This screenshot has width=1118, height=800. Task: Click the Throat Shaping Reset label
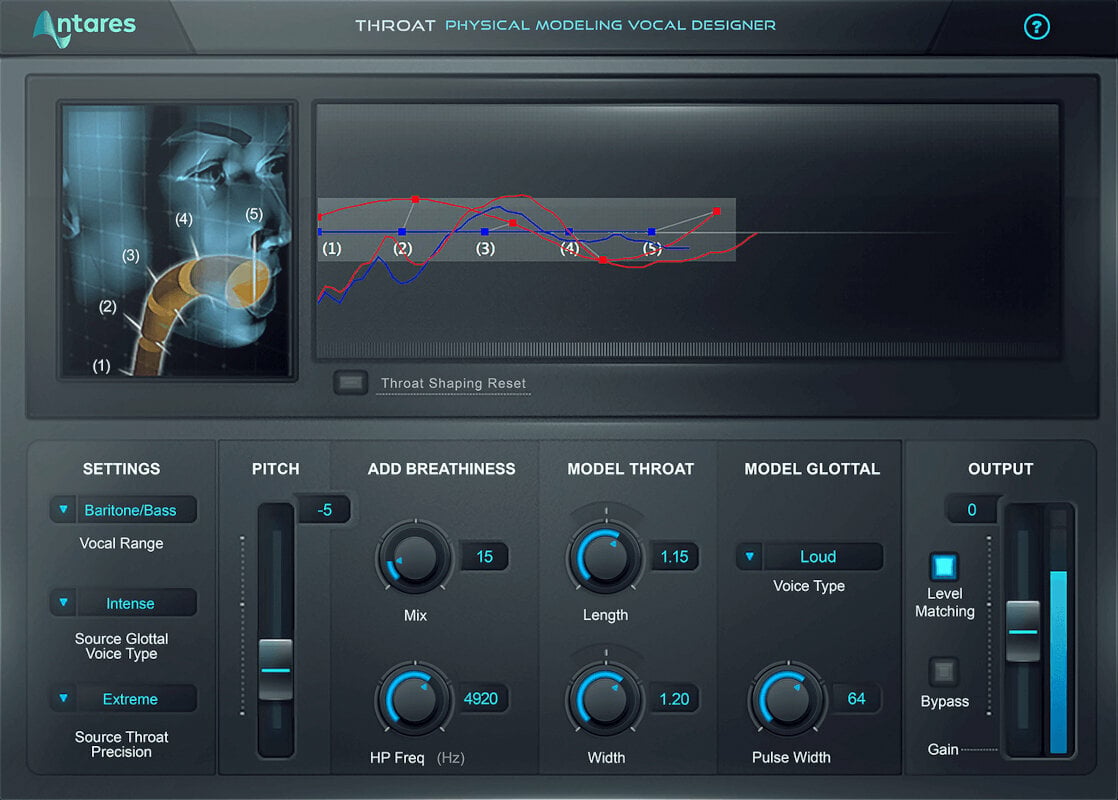click(453, 384)
